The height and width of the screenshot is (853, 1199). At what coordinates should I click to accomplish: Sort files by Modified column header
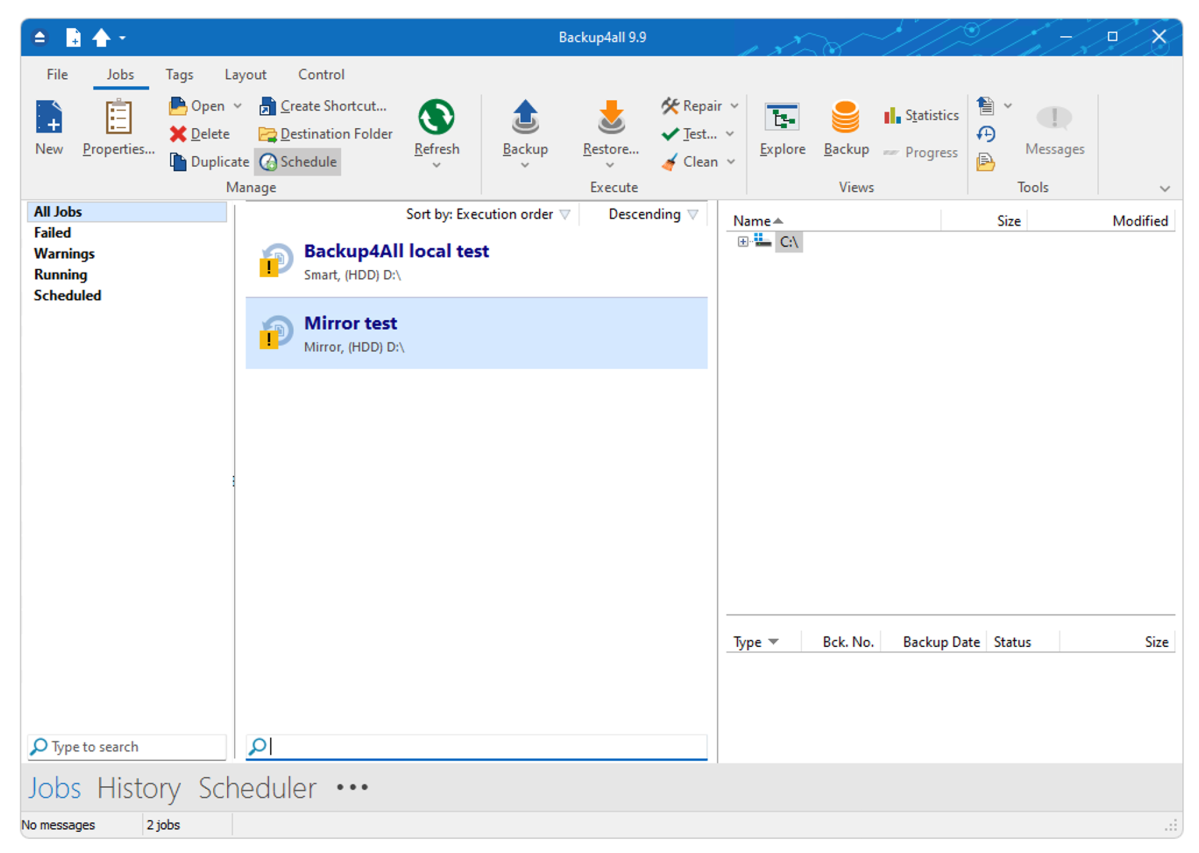[1100, 221]
